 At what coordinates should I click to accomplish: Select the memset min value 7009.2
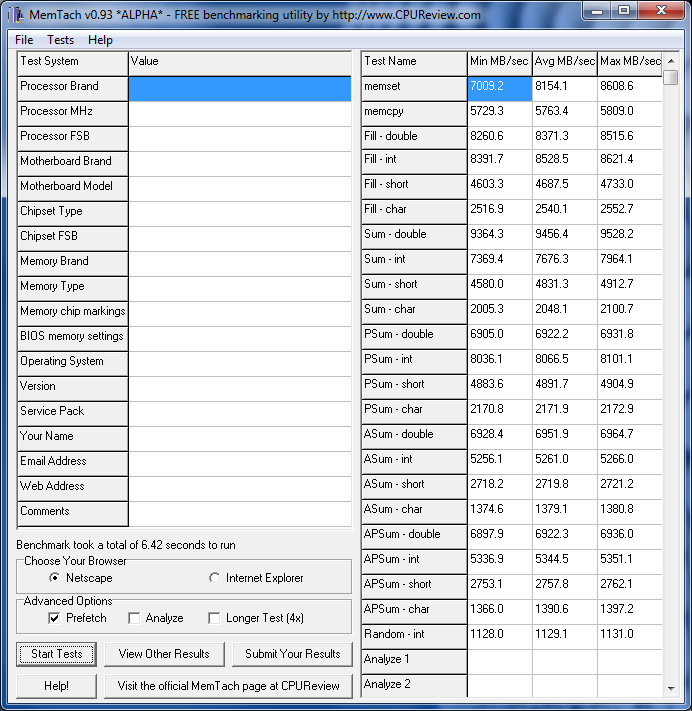tap(500, 88)
